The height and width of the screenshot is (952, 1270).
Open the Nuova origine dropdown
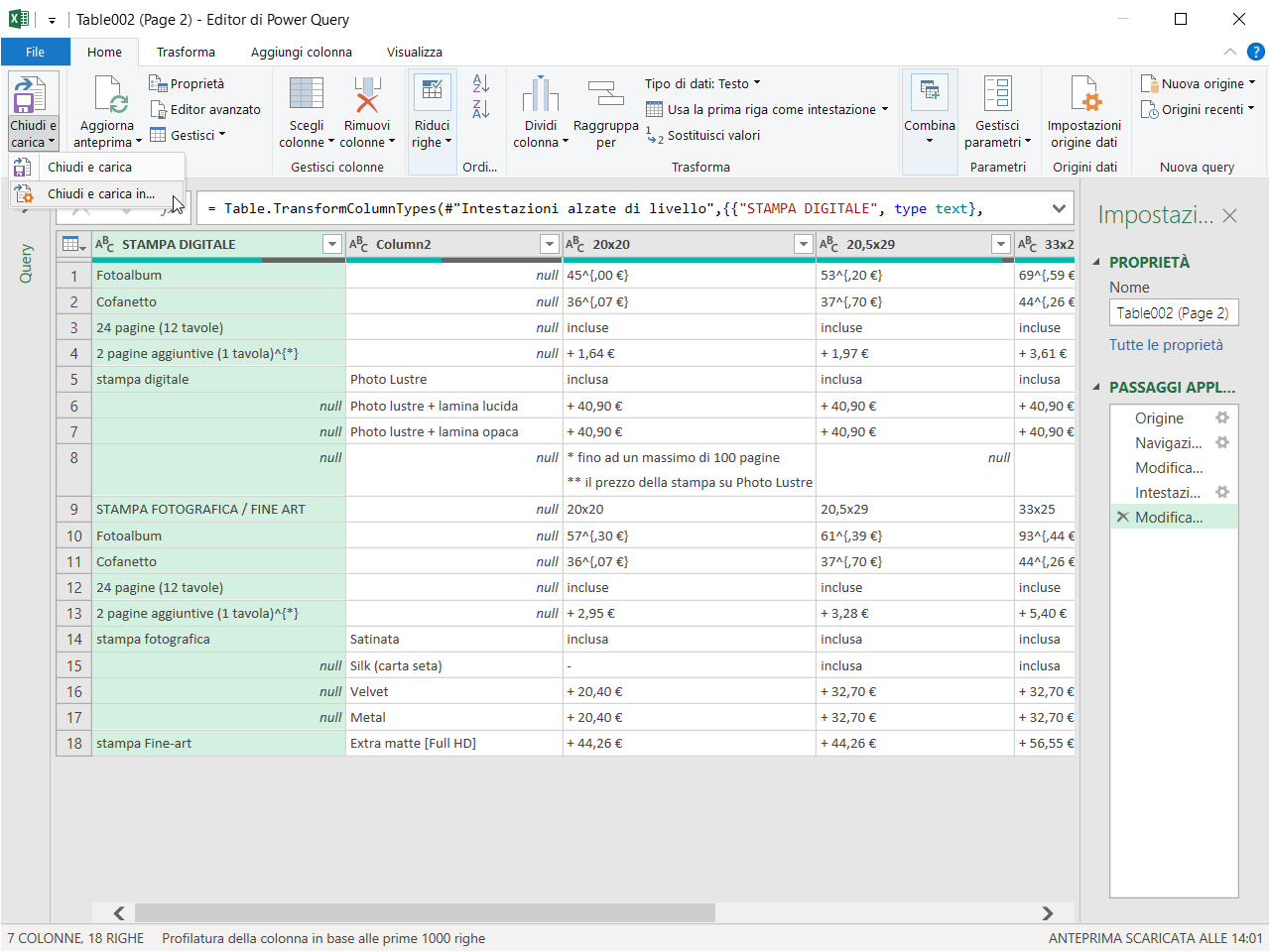(x=1199, y=83)
